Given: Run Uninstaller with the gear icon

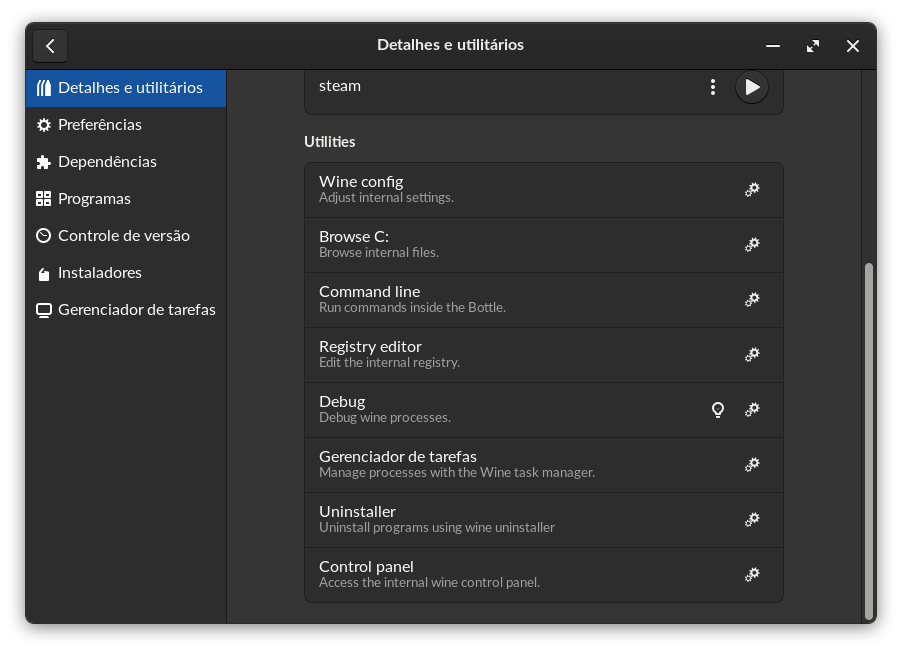Looking at the screenshot, I should tap(752, 519).
